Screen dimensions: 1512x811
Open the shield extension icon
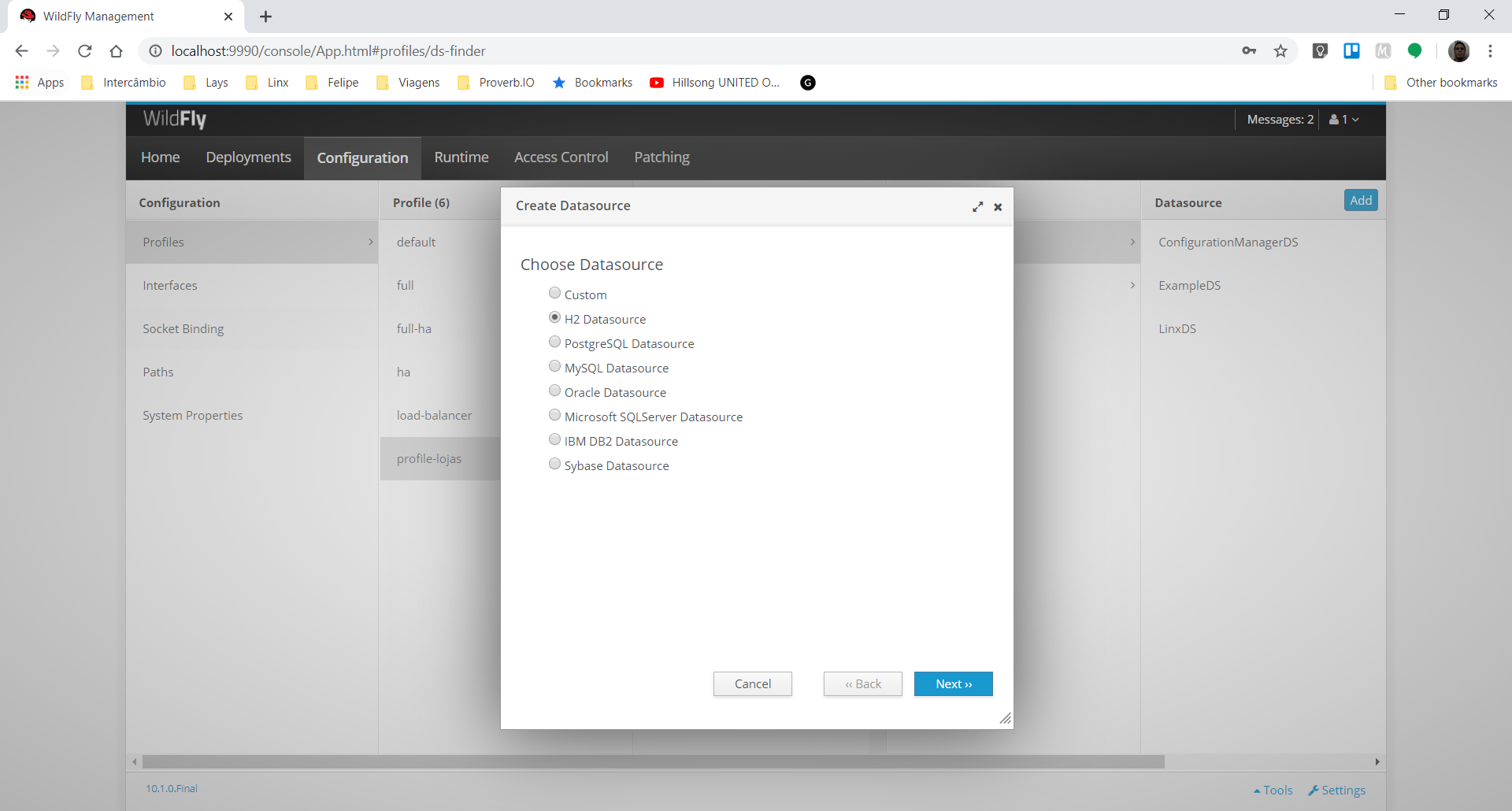tap(1320, 51)
